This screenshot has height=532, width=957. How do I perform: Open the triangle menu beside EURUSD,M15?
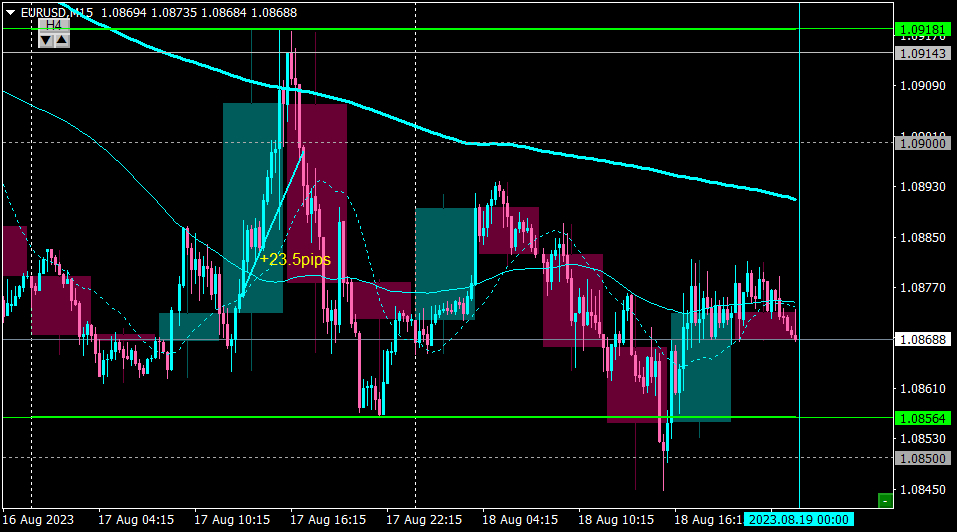click(10, 12)
